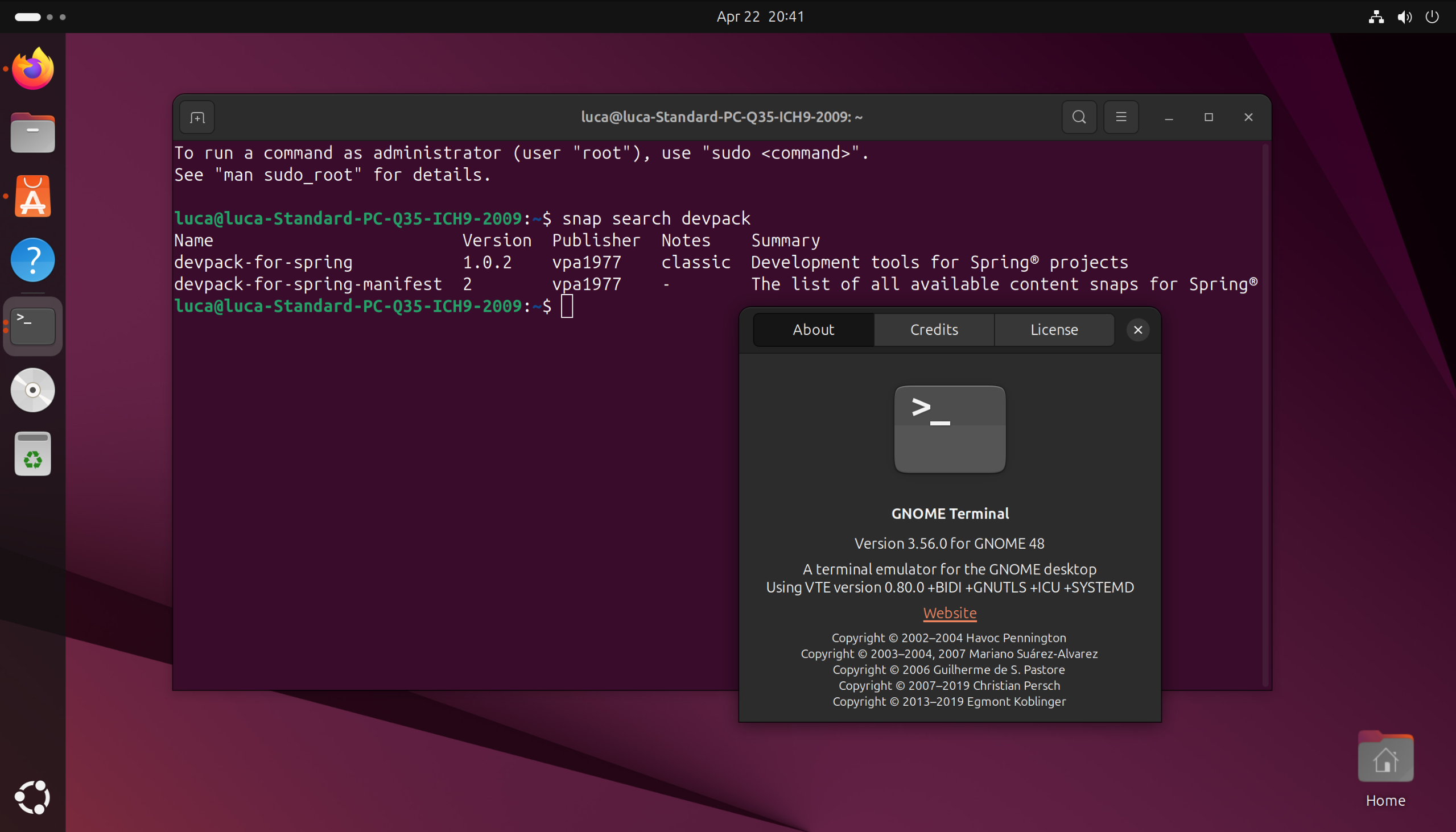Launch Ubuntu App Center from dock
This screenshot has width=1456, height=832.
[32, 196]
